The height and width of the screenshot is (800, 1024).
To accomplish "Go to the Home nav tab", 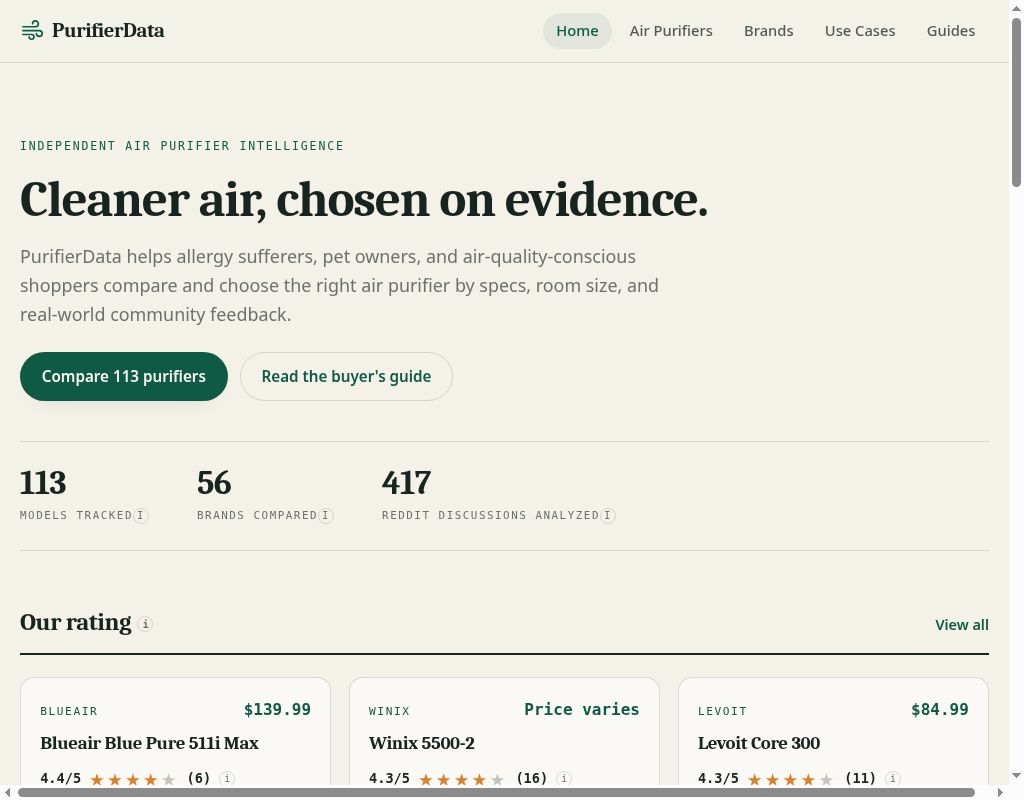I will point(577,31).
